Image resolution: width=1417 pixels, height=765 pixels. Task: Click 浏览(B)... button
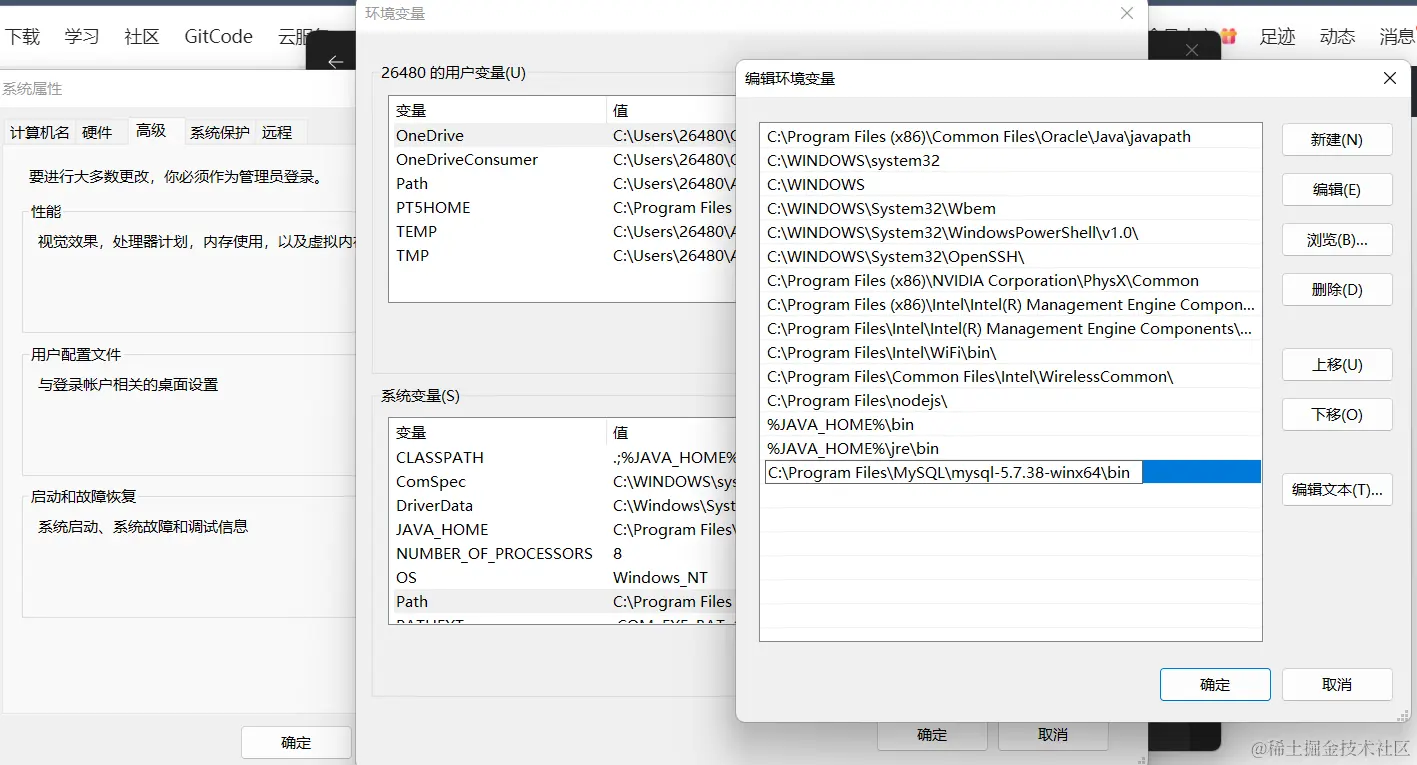[x=1337, y=240]
